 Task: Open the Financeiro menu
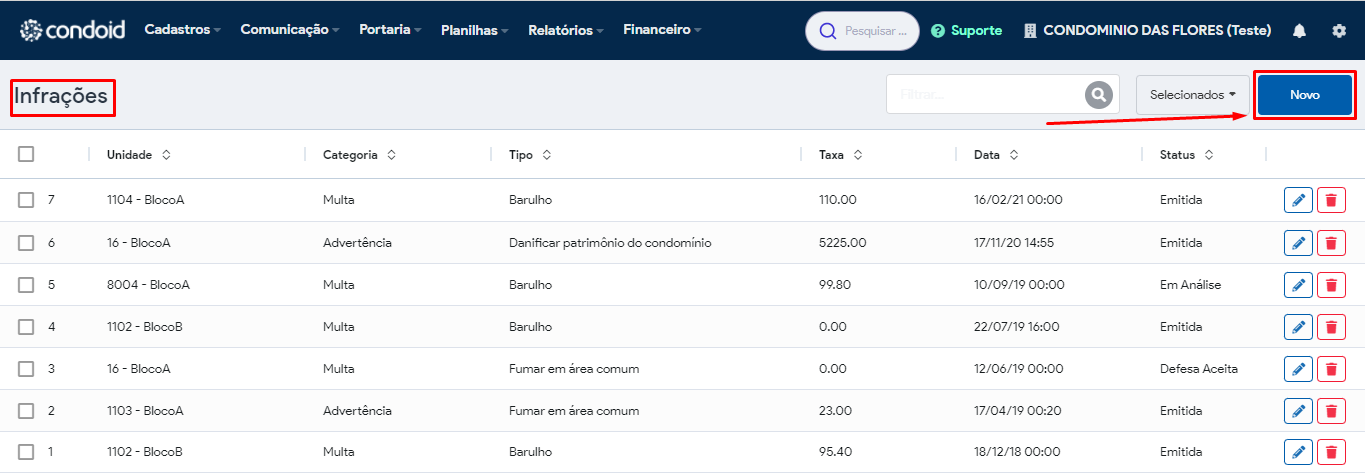pyautogui.click(x=662, y=30)
